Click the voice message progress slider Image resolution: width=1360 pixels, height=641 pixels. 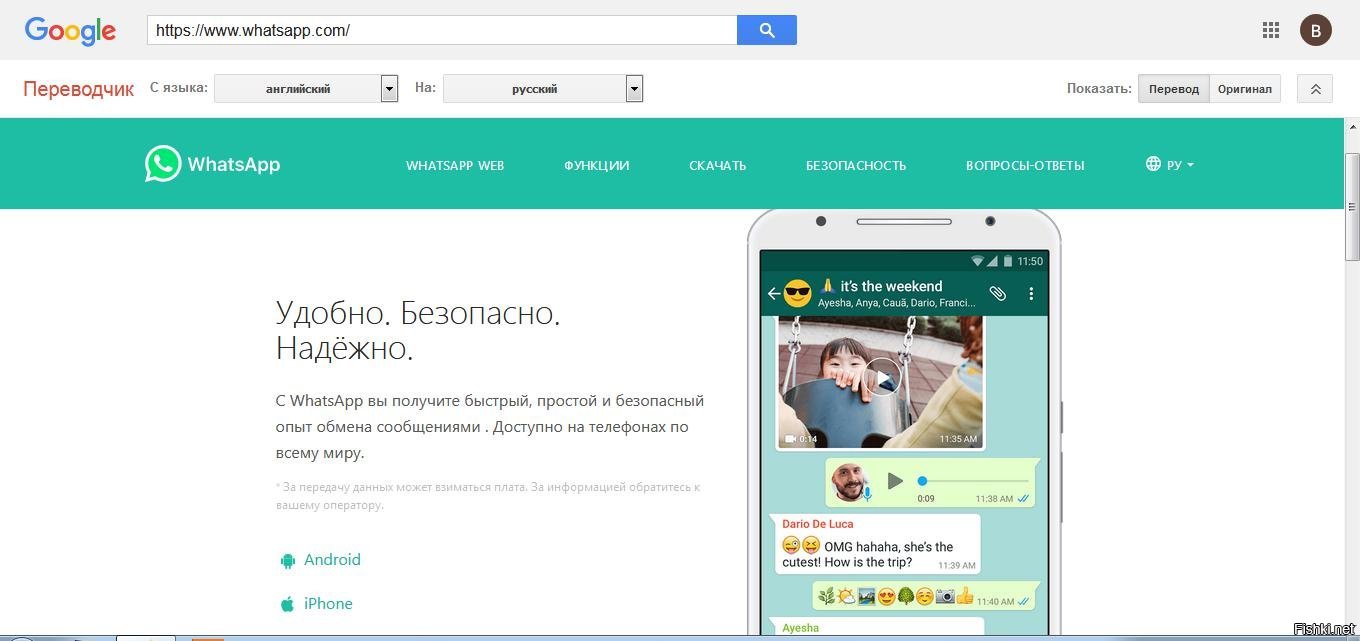tap(974, 481)
